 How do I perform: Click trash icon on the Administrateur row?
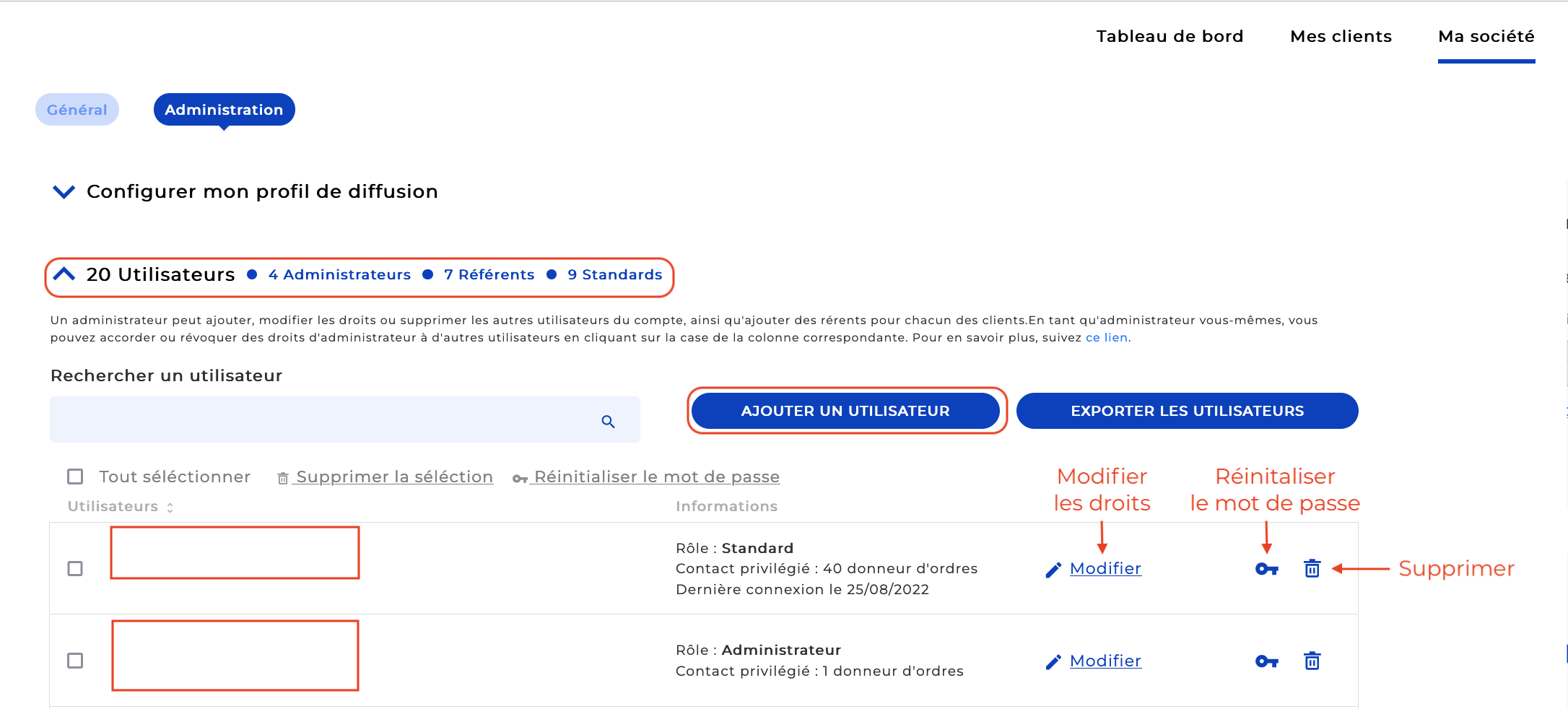pyautogui.click(x=1312, y=661)
